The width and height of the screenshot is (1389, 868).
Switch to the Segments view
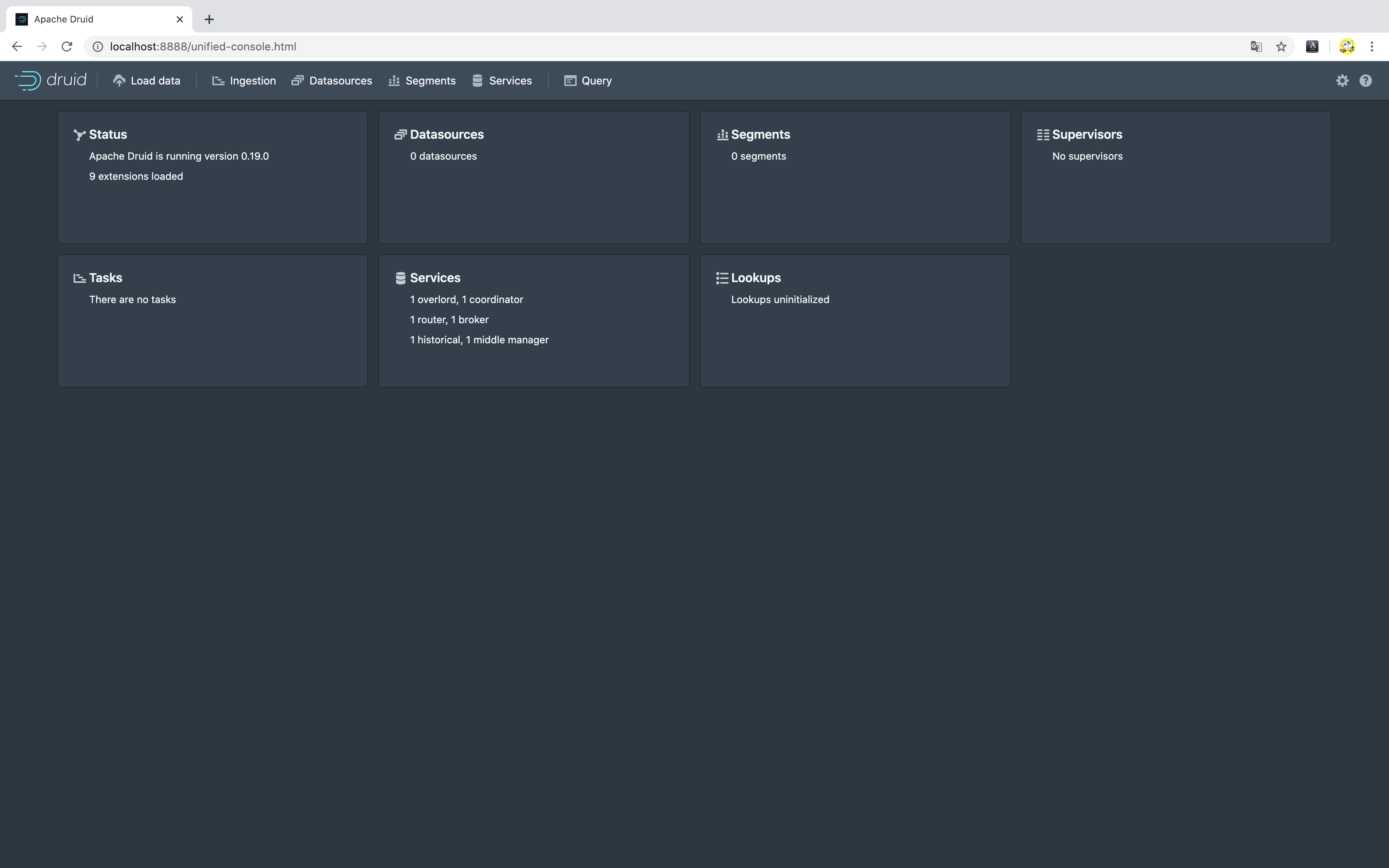[x=422, y=81]
